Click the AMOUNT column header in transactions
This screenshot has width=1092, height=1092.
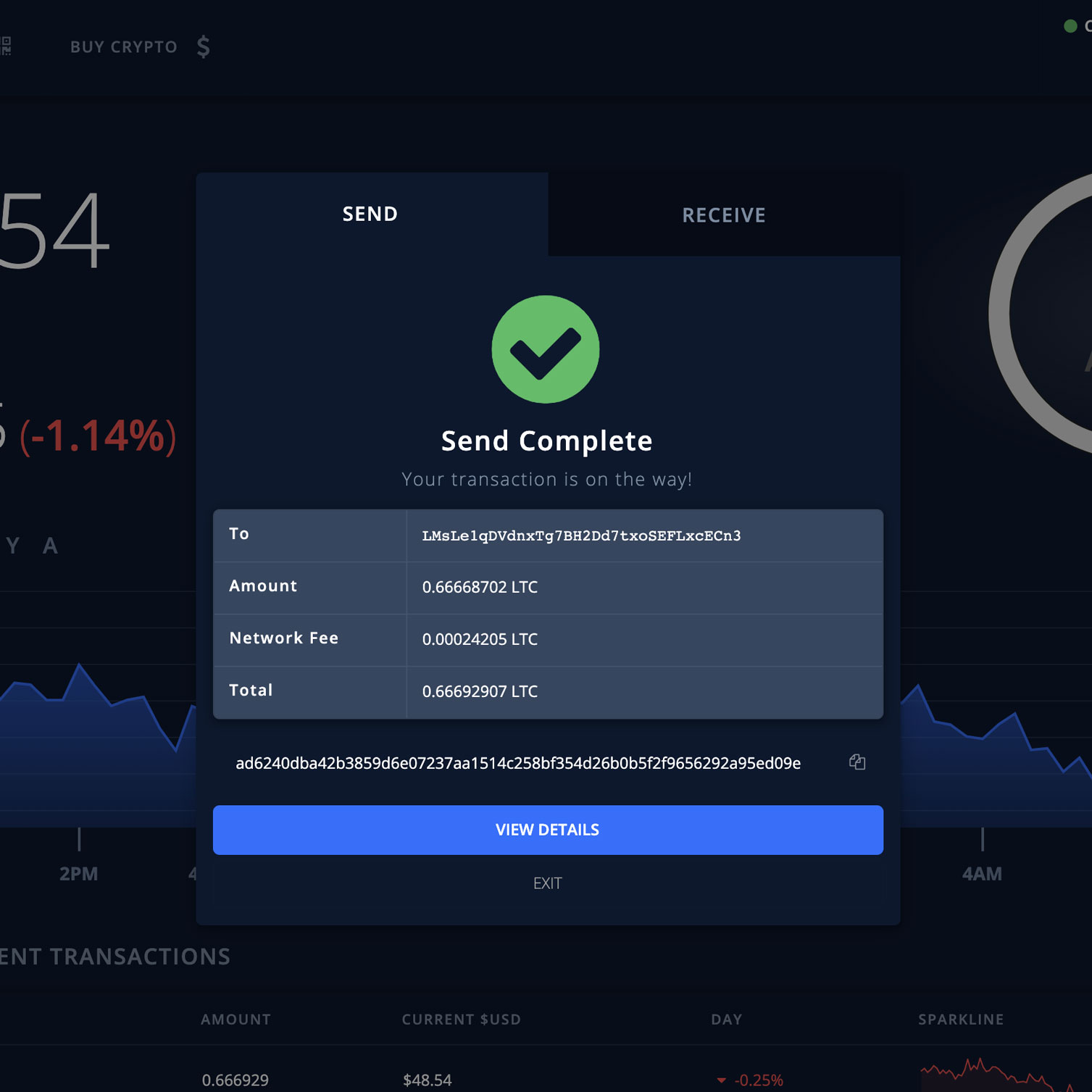click(236, 1020)
